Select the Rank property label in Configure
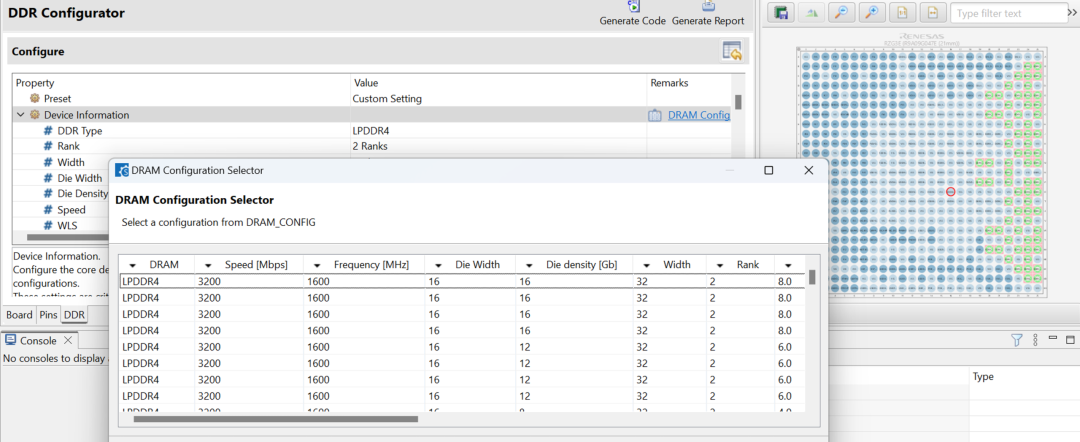The image size is (1080, 442). pos(69,147)
